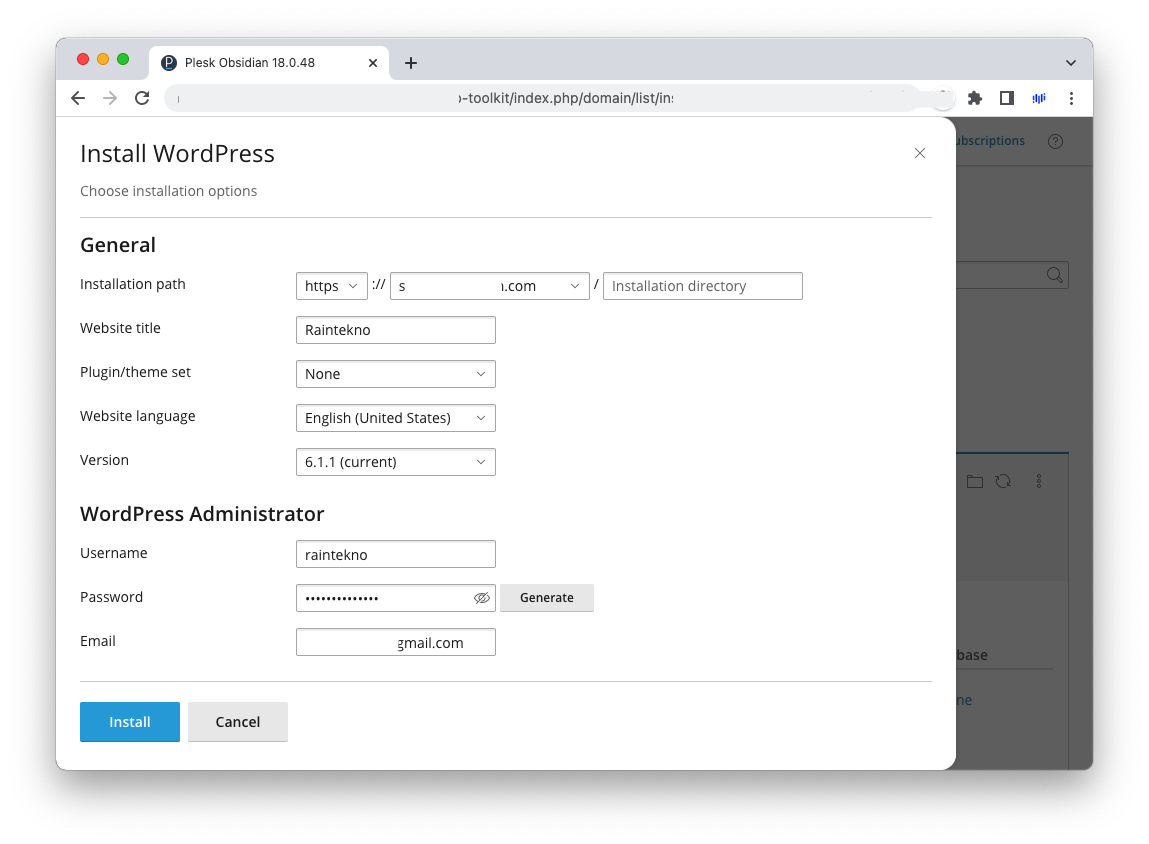Click the browser side panel icon
Viewport: 1149px width, 844px height.
point(1007,98)
